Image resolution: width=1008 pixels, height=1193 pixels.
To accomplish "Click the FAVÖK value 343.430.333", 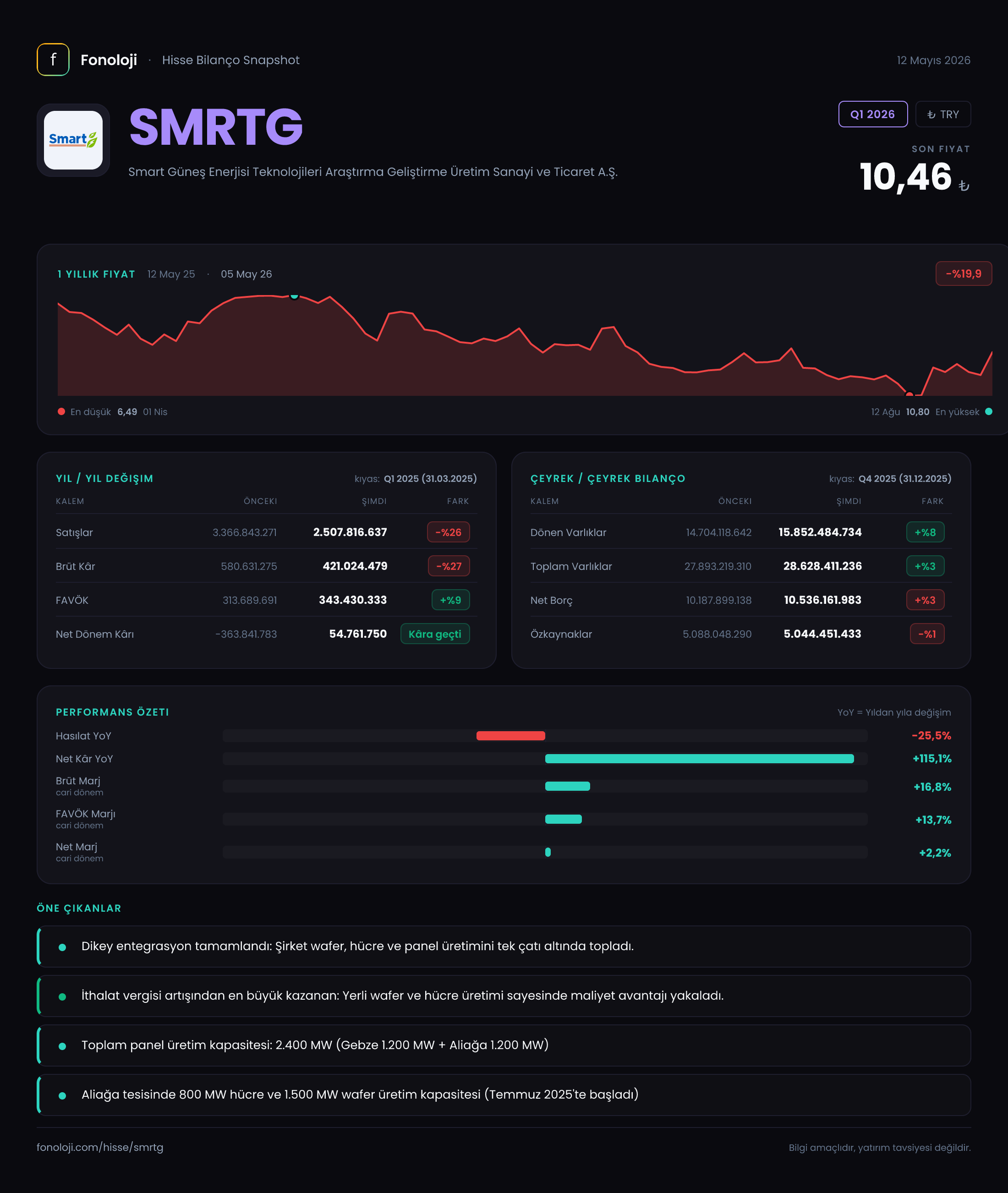I will [x=353, y=600].
